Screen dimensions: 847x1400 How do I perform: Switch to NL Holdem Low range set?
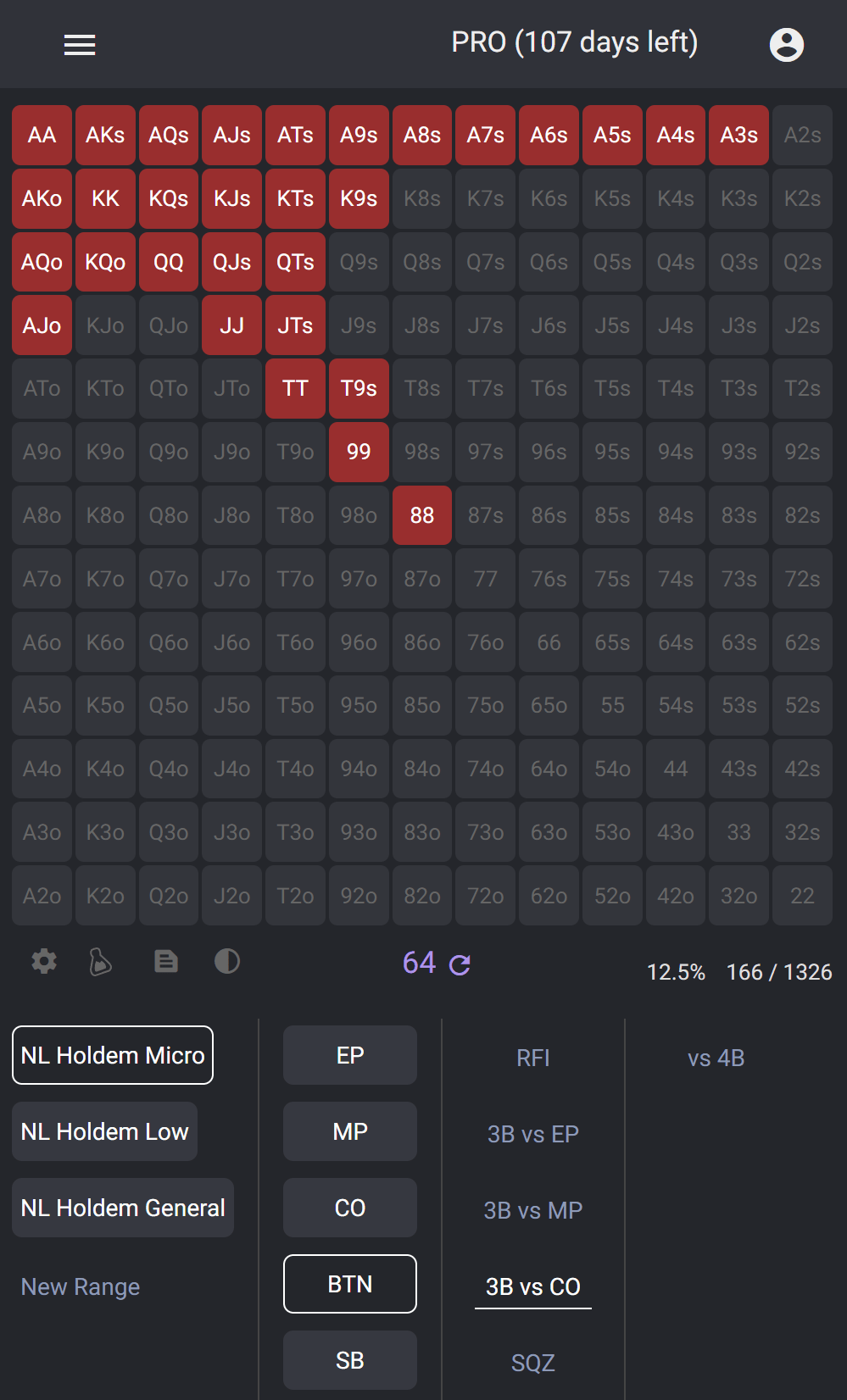click(105, 1131)
